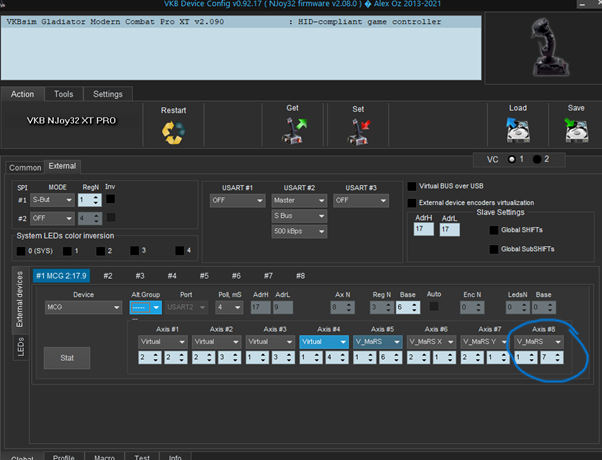Click Axis #1 first value stepper
This screenshot has height=460, width=602.
(x=150, y=357)
